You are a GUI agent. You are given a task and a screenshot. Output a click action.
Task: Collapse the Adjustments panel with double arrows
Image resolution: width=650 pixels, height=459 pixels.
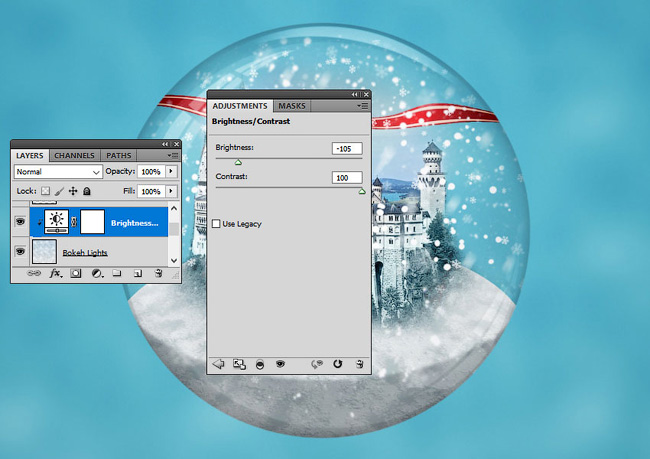354,95
